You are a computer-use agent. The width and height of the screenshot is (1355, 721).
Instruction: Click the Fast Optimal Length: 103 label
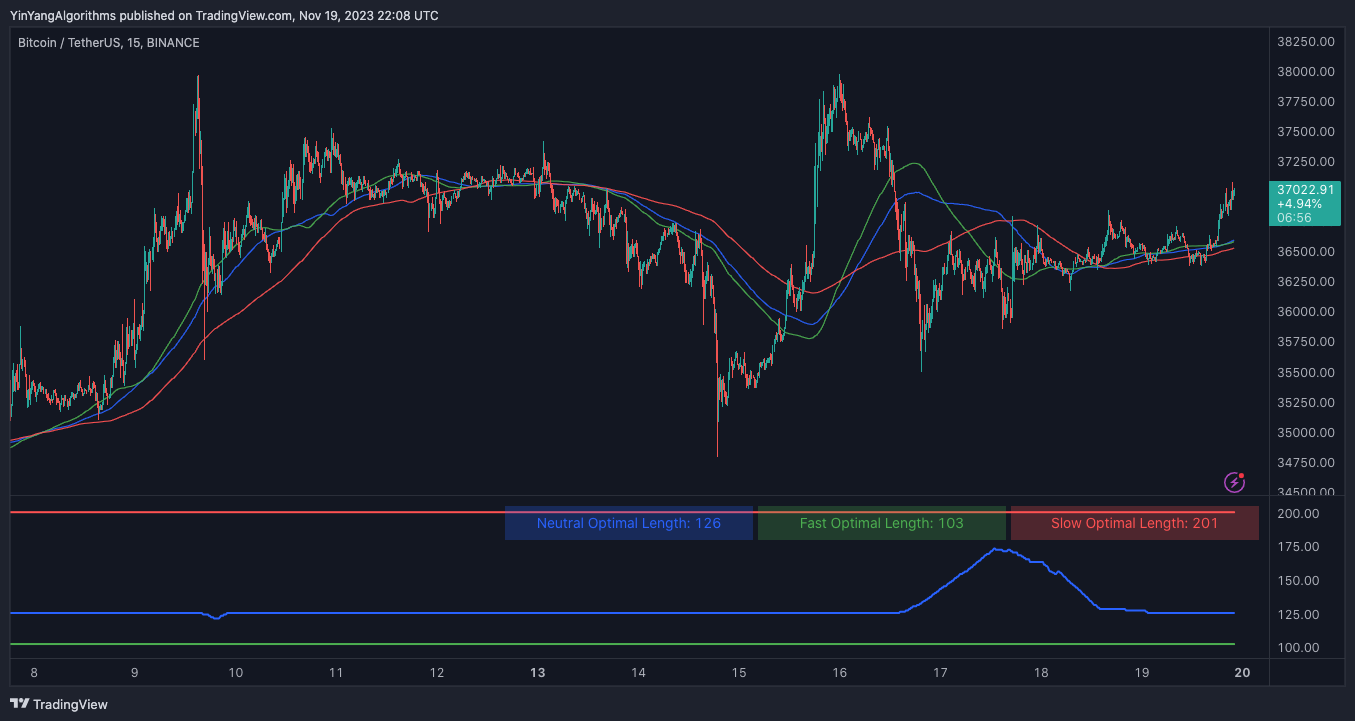point(882,523)
